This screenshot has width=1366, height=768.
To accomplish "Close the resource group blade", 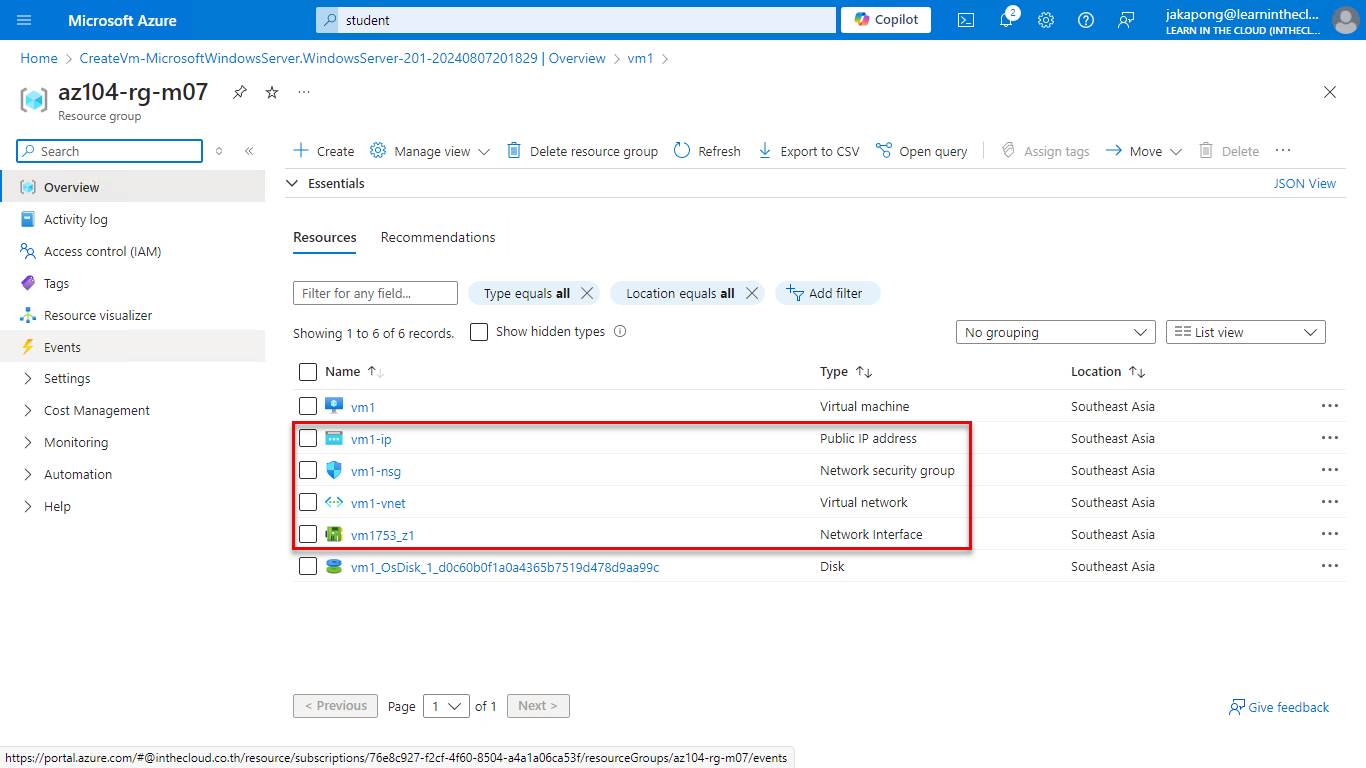I will point(1330,92).
